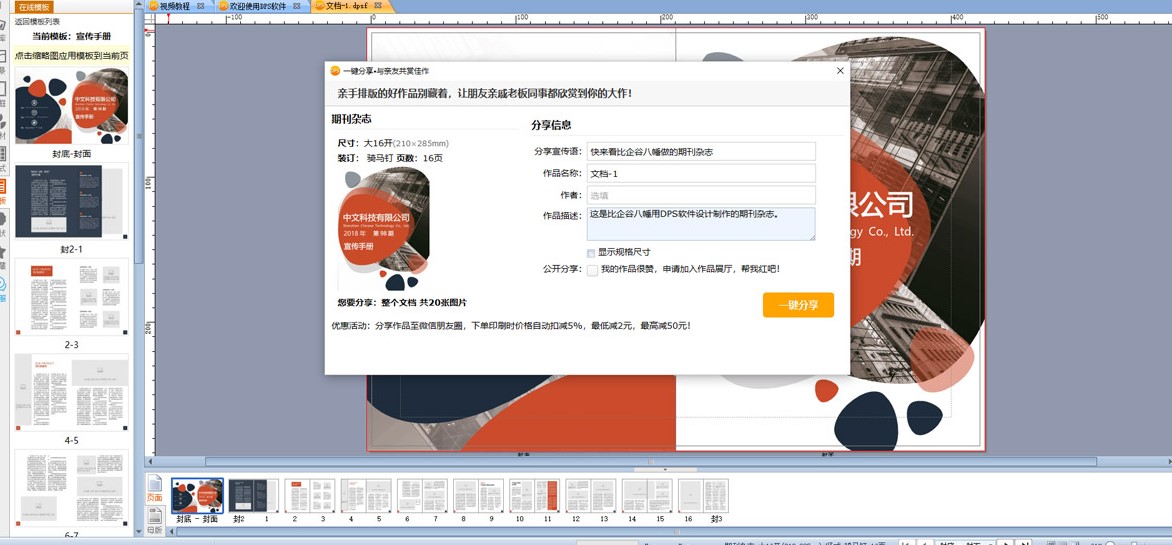This screenshot has width=1172, height=545.
Task: Switch to the 视频教程 tab
Action: pos(174,6)
